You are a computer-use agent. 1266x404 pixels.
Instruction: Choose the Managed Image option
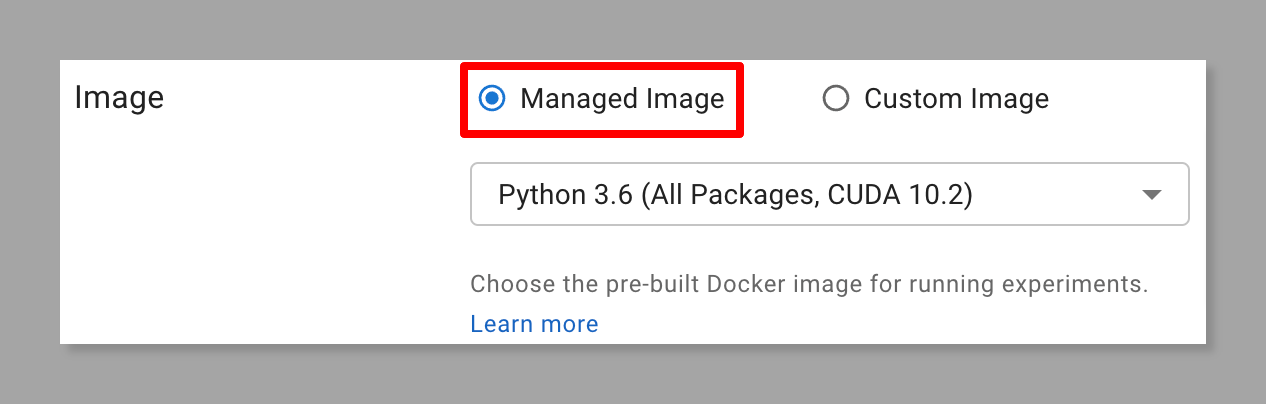[x=491, y=98]
